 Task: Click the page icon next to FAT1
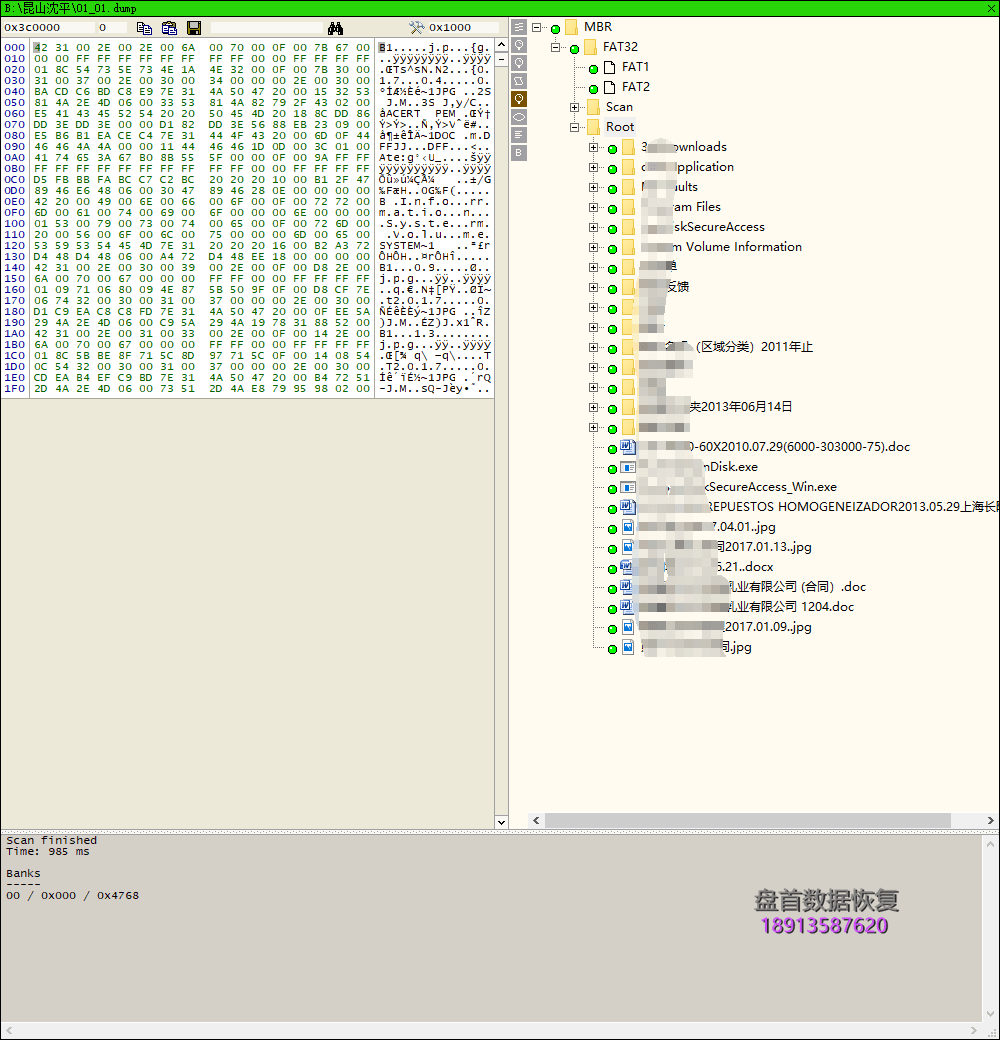pos(609,67)
